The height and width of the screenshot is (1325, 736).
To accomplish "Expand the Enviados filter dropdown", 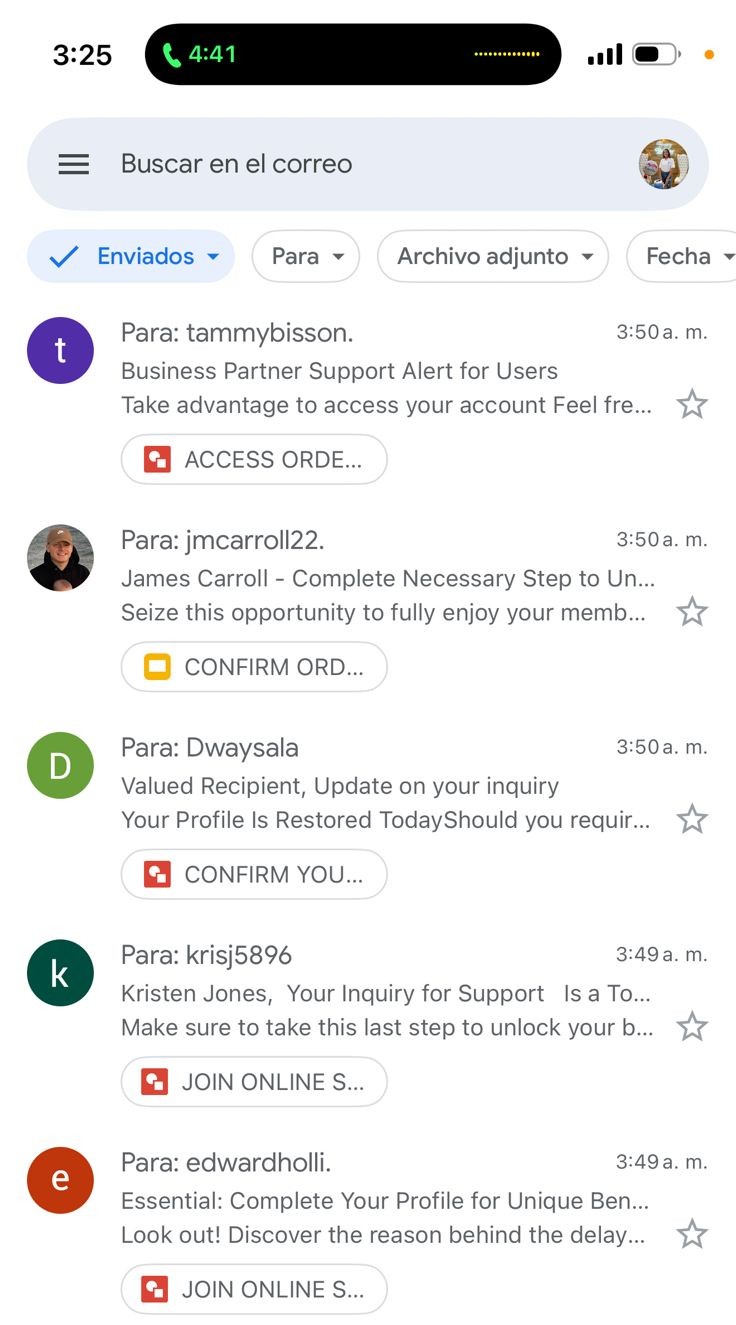I will click(131, 256).
